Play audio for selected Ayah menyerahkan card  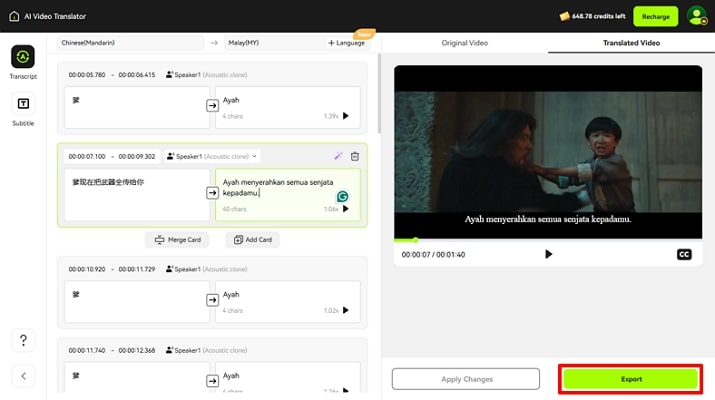click(346, 209)
